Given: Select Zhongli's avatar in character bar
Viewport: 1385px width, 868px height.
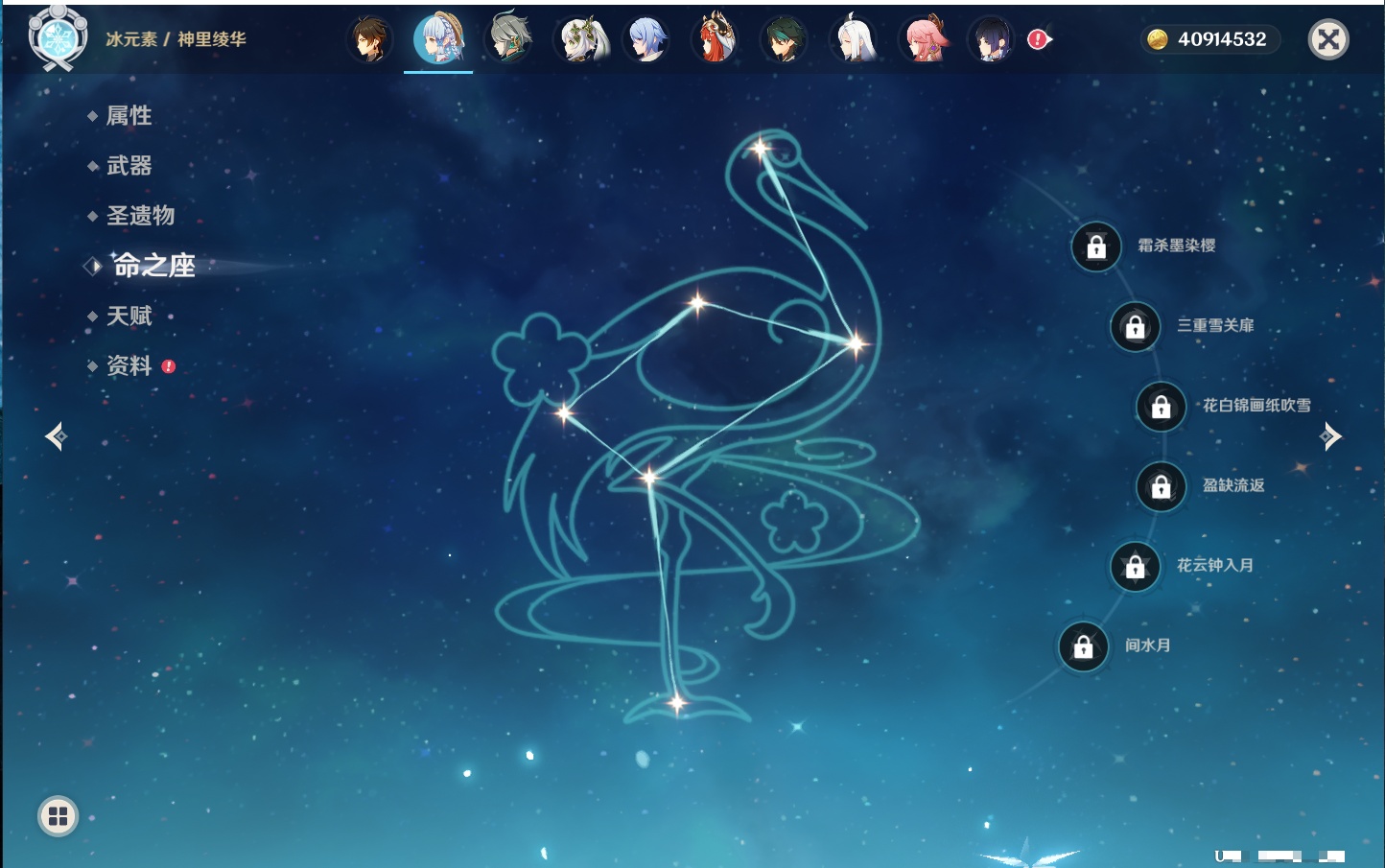Looking at the screenshot, I should [x=369, y=40].
